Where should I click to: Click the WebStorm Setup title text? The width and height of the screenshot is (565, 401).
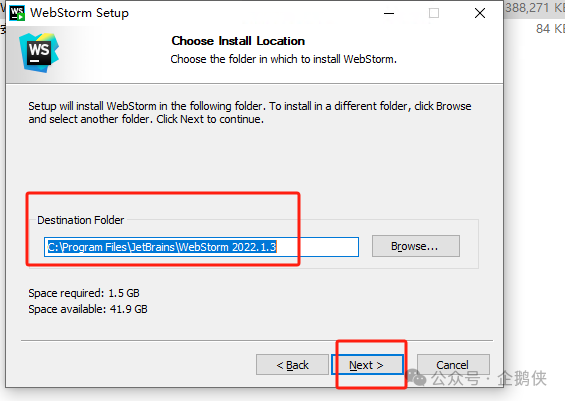coord(79,13)
